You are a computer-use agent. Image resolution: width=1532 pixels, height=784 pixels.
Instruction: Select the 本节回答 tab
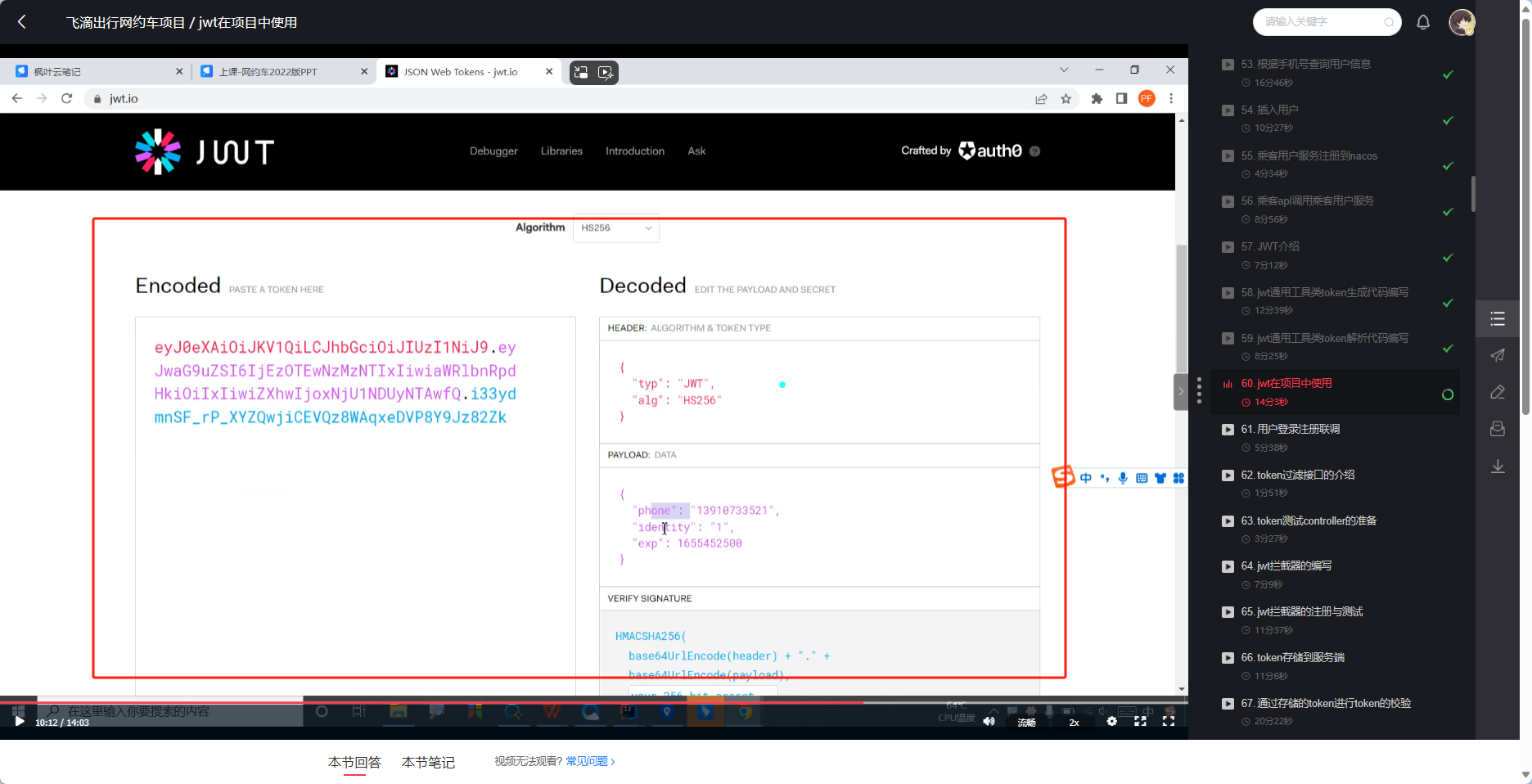pyautogui.click(x=354, y=762)
